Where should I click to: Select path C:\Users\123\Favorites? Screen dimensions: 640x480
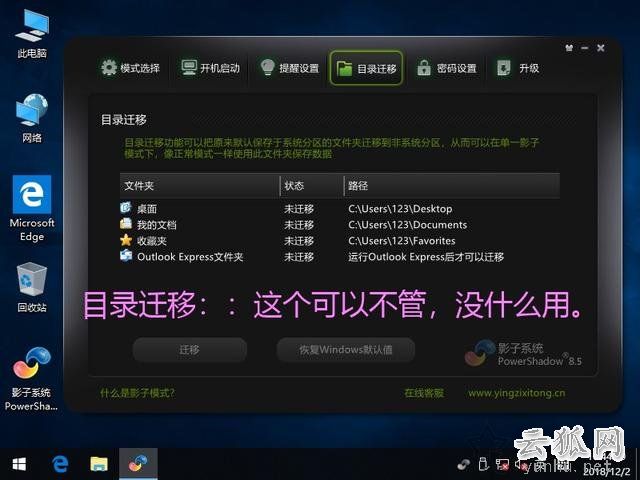click(x=402, y=241)
